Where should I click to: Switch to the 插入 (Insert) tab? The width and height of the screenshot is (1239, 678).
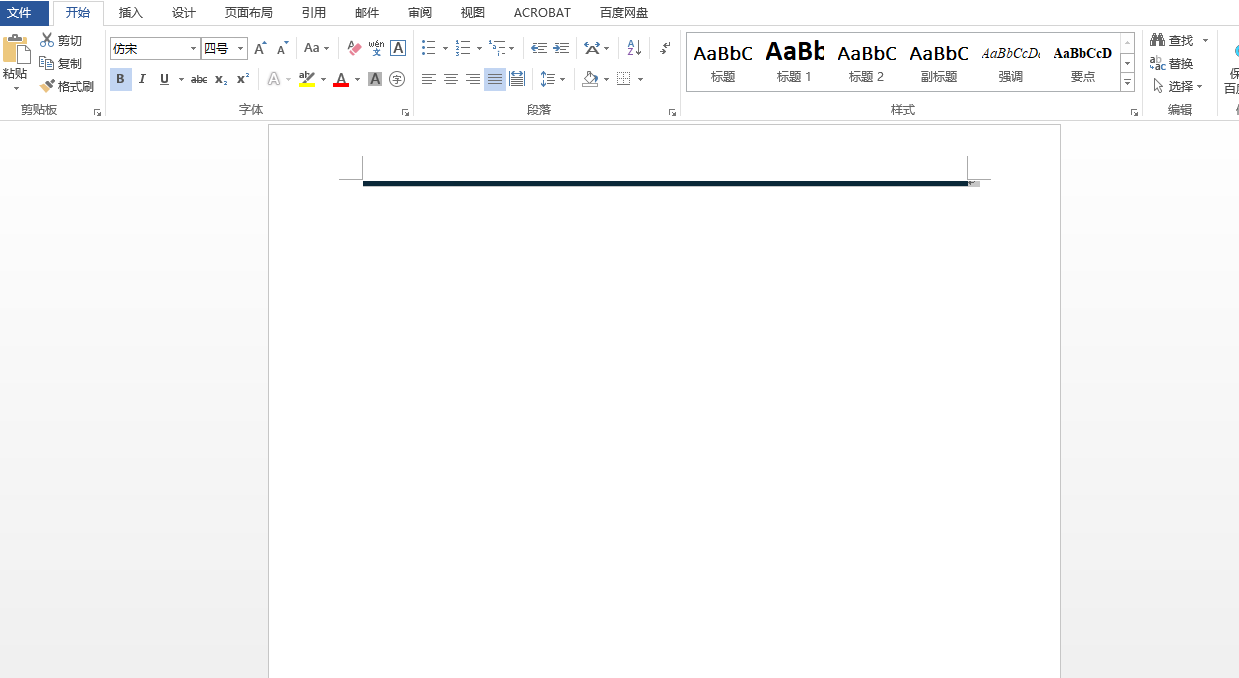(x=131, y=13)
